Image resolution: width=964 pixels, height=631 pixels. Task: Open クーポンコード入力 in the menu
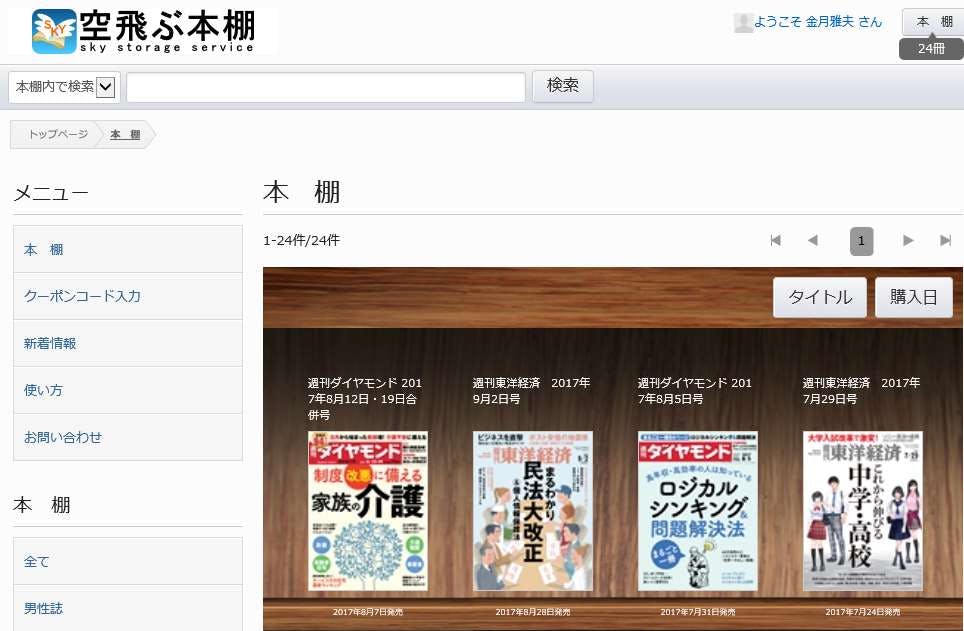coord(128,296)
